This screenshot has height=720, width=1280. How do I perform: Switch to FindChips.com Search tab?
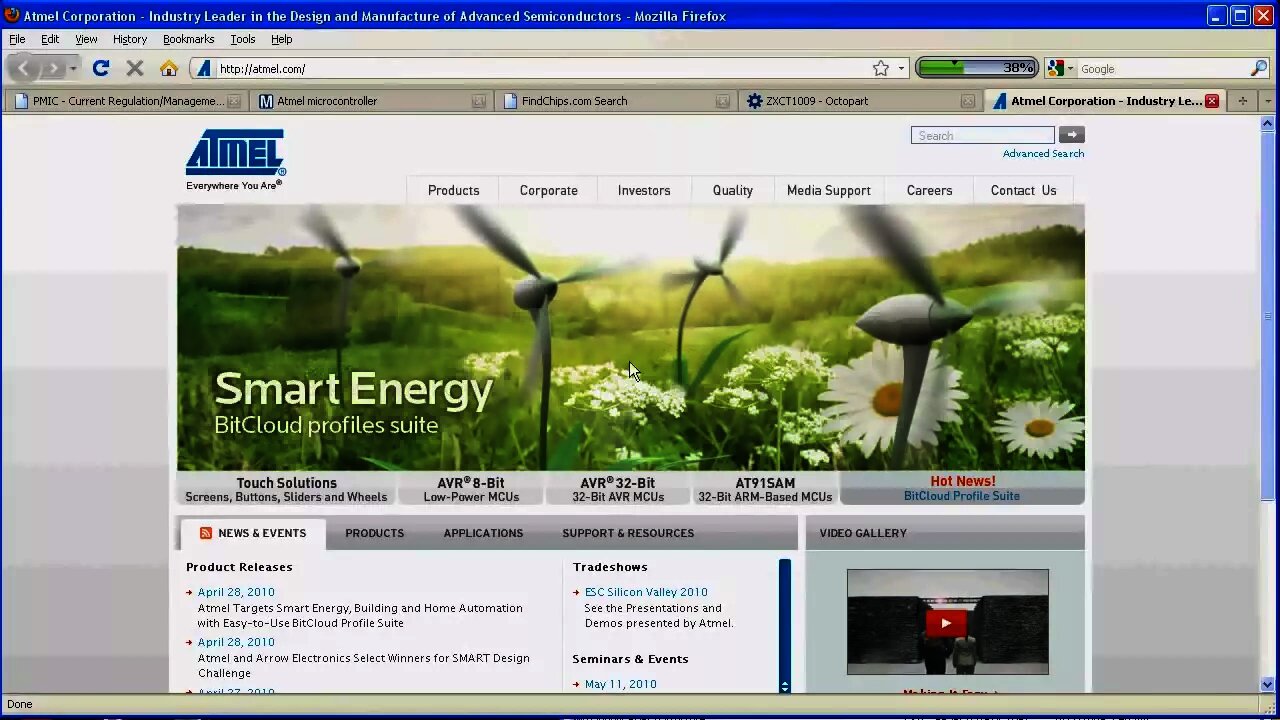[614, 101]
